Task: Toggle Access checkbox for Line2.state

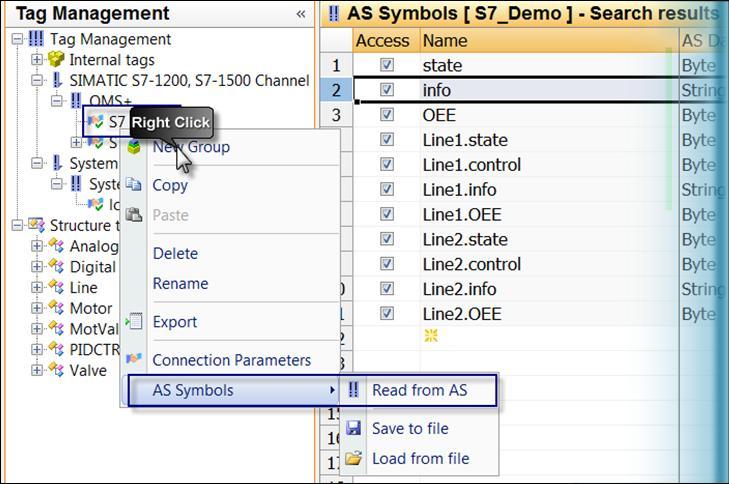Action: [x=387, y=239]
